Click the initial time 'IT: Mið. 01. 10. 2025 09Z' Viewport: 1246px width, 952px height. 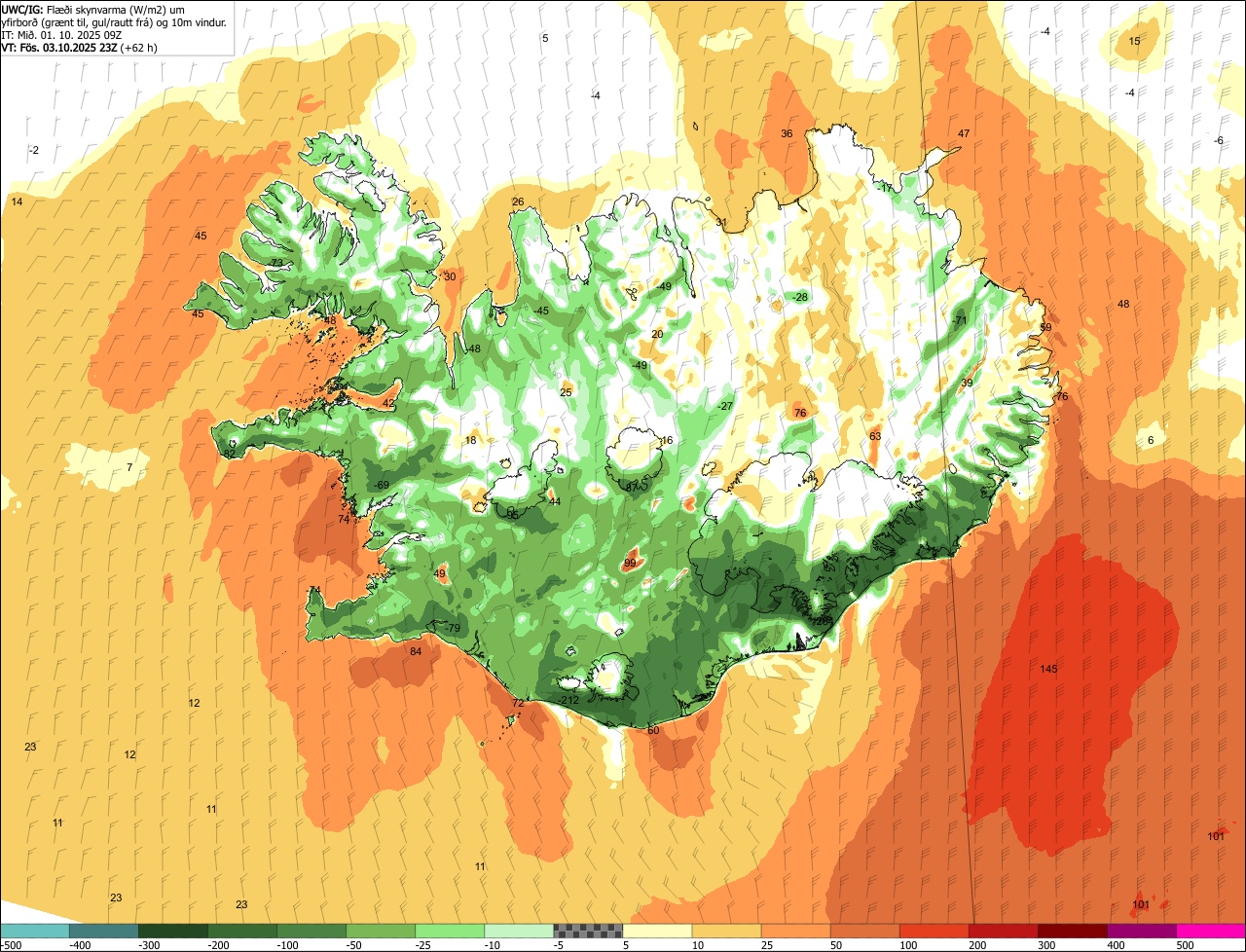pyautogui.click(x=63, y=34)
